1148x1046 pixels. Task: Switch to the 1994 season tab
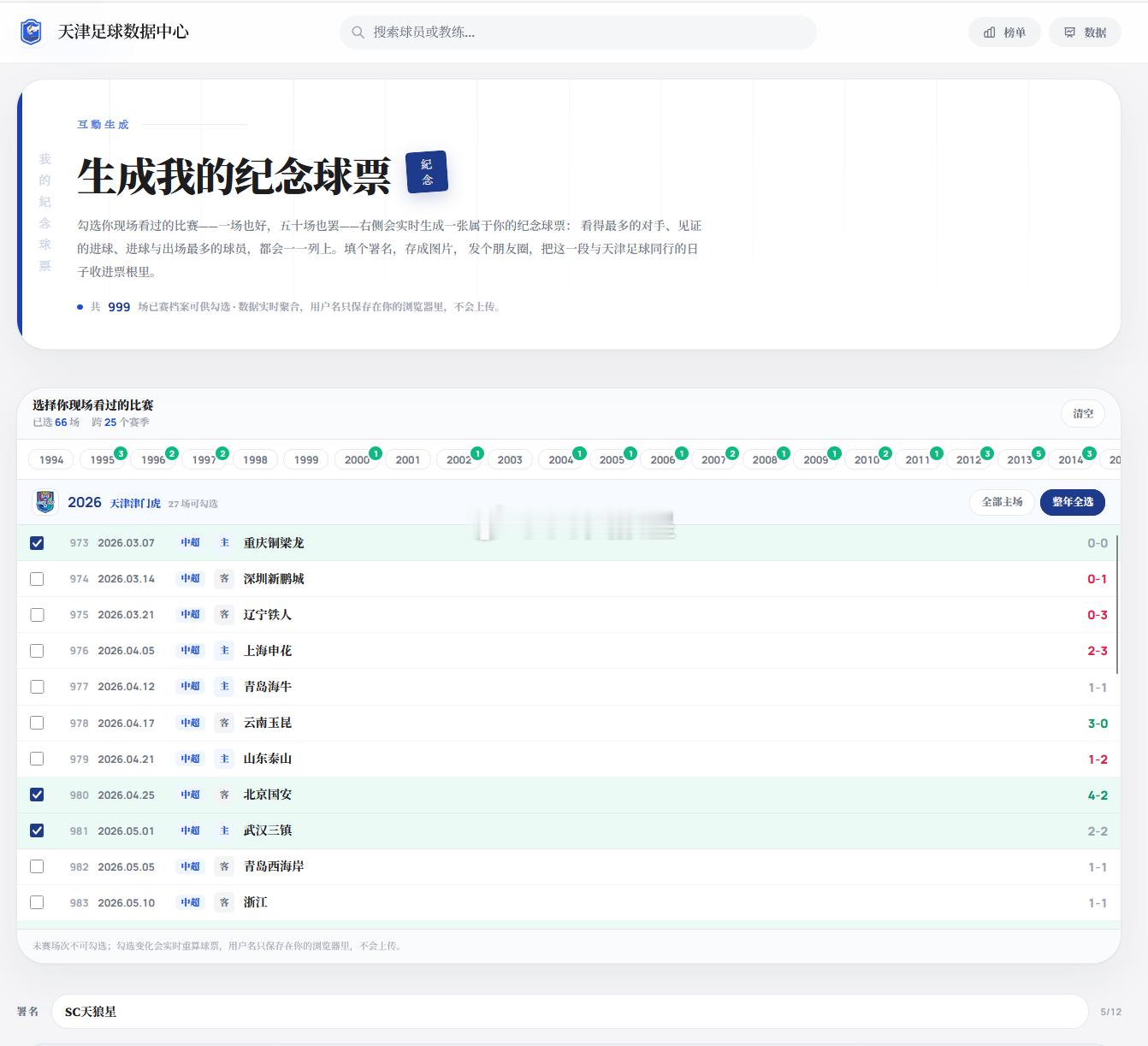click(x=51, y=459)
